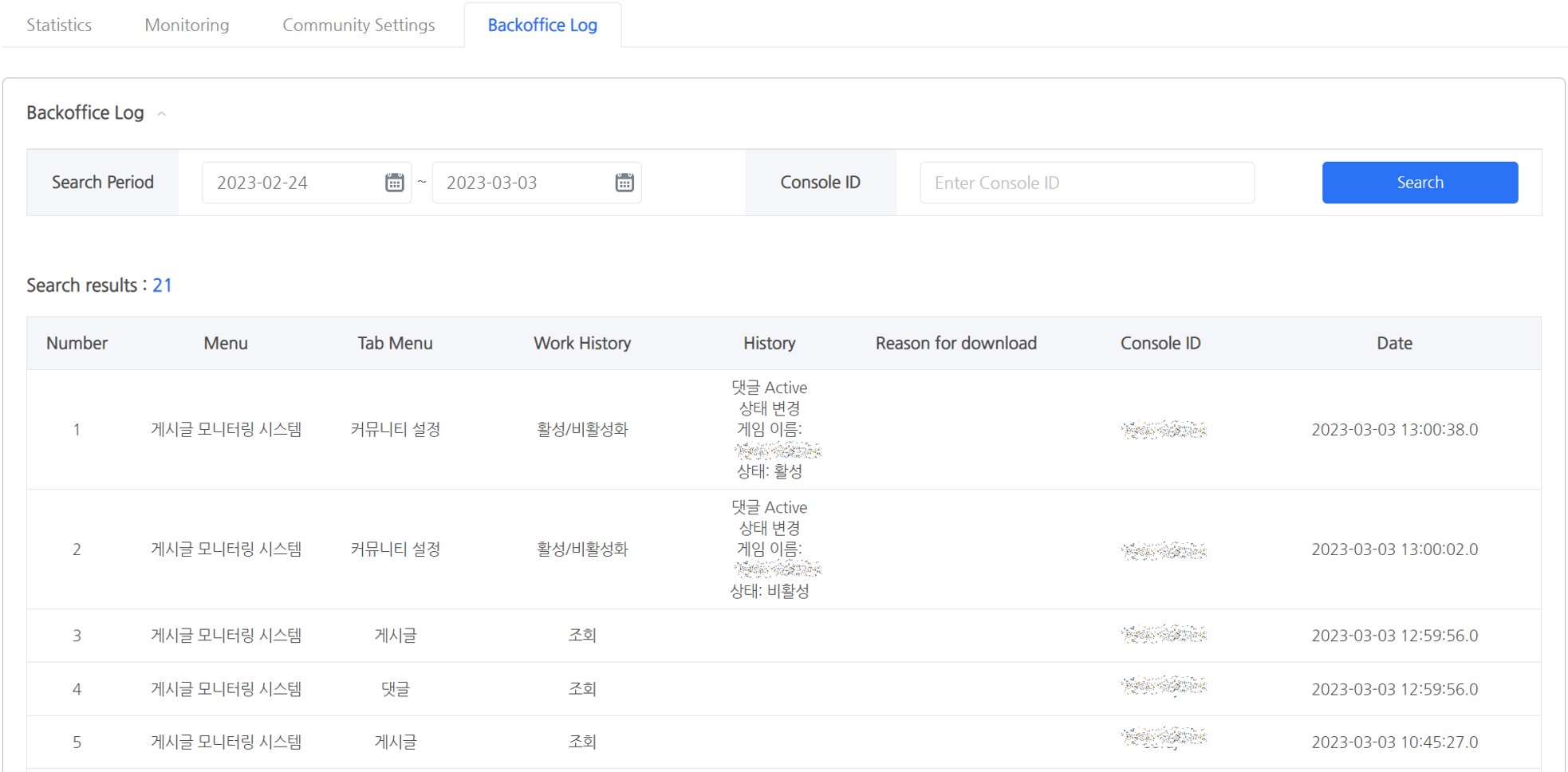Click the history text 상태: 비활성
The image size is (1568, 772).
(x=770, y=591)
